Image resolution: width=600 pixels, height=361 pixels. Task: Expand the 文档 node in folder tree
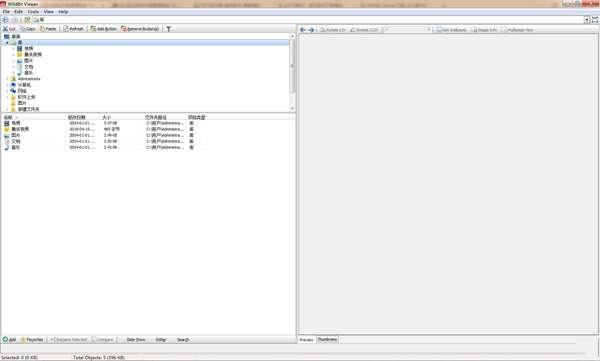(14, 67)
